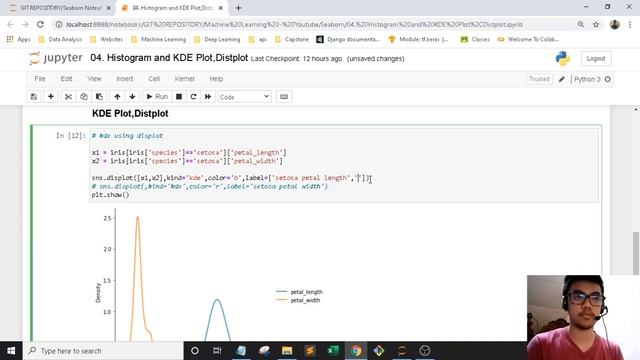Reload the current page
Screen dimensions: 640x360
[40, 24]
